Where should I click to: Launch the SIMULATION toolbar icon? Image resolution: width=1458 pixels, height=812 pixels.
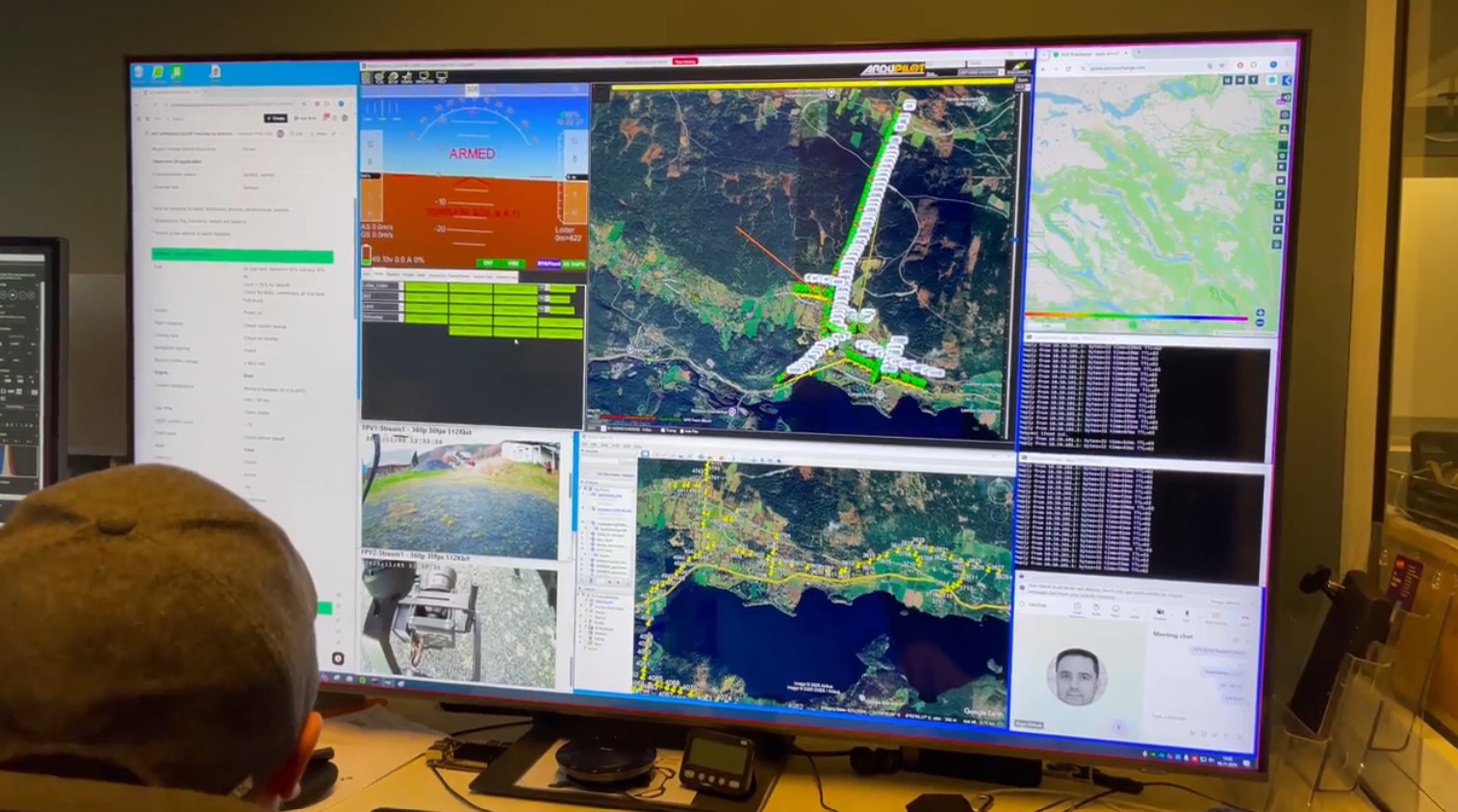click(x=423, y=78)
